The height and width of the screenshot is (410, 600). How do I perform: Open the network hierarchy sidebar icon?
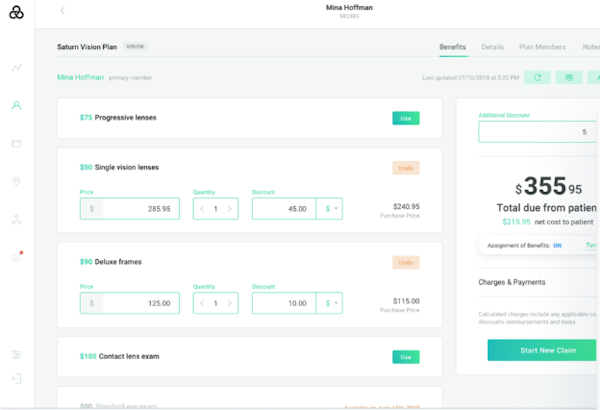tap(16, 219)
